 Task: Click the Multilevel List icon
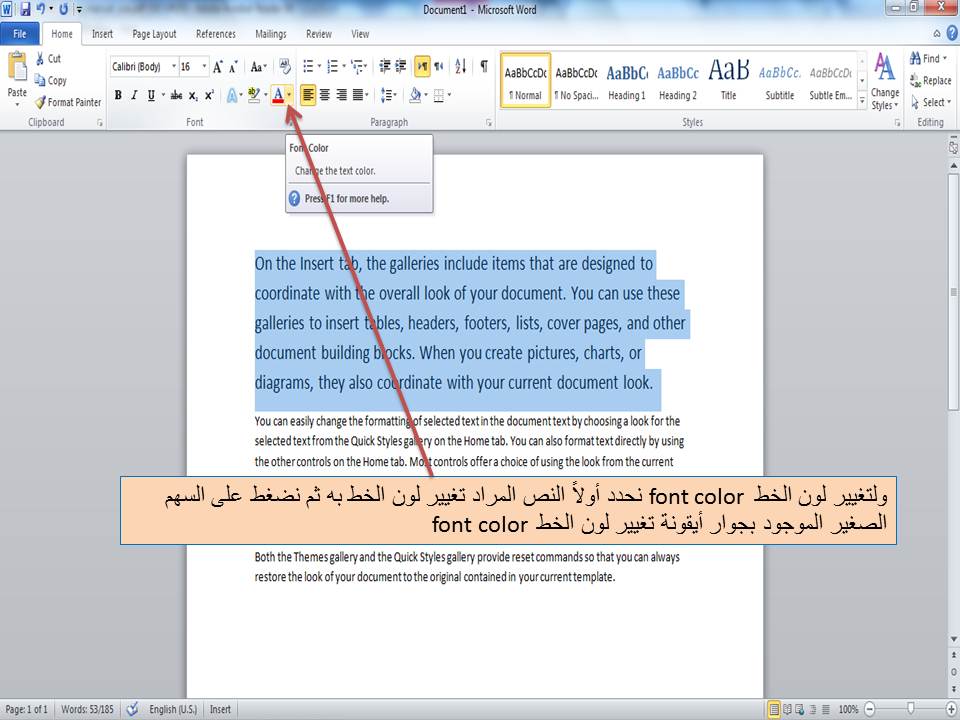pyautogui.click(x=358, y=66)
